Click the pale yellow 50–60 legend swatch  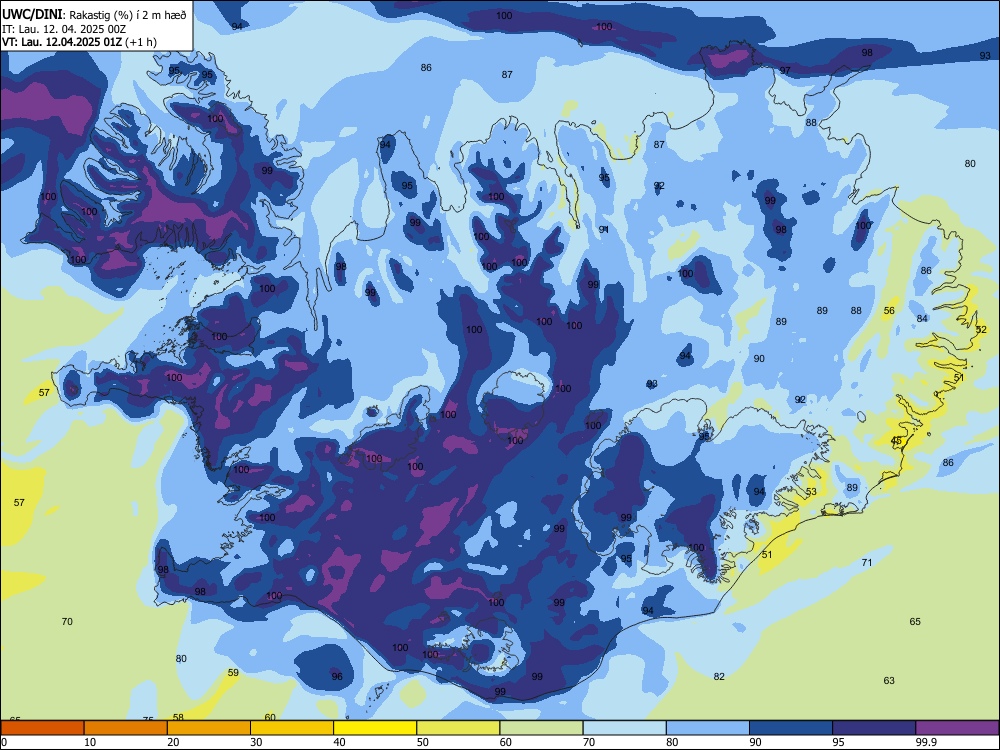459,728
